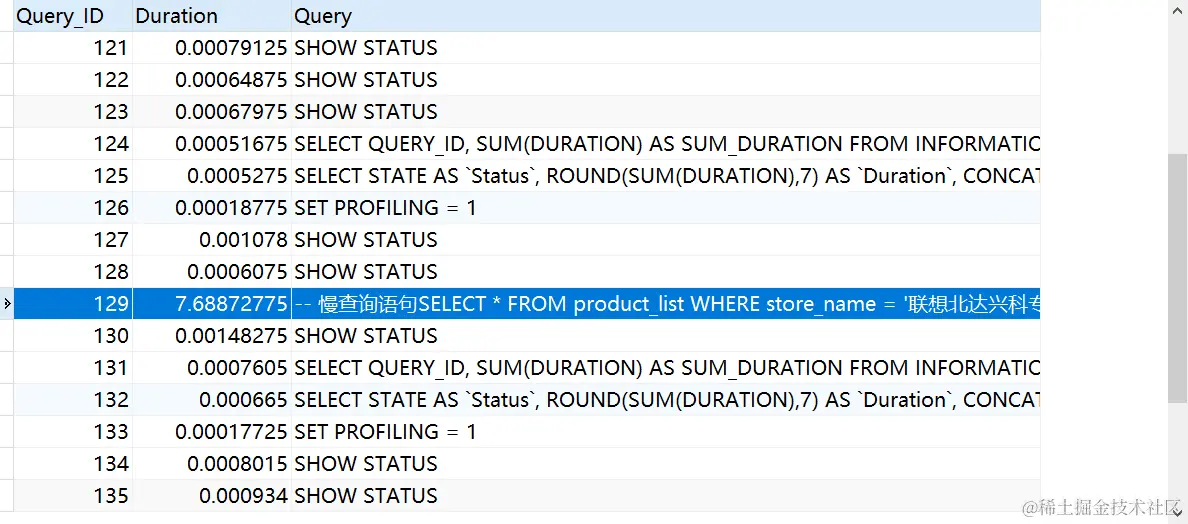The height and width of the screenshot is (524, 1188).
Task: Select the row with Query_ID 127
Action: click(527, 239)
